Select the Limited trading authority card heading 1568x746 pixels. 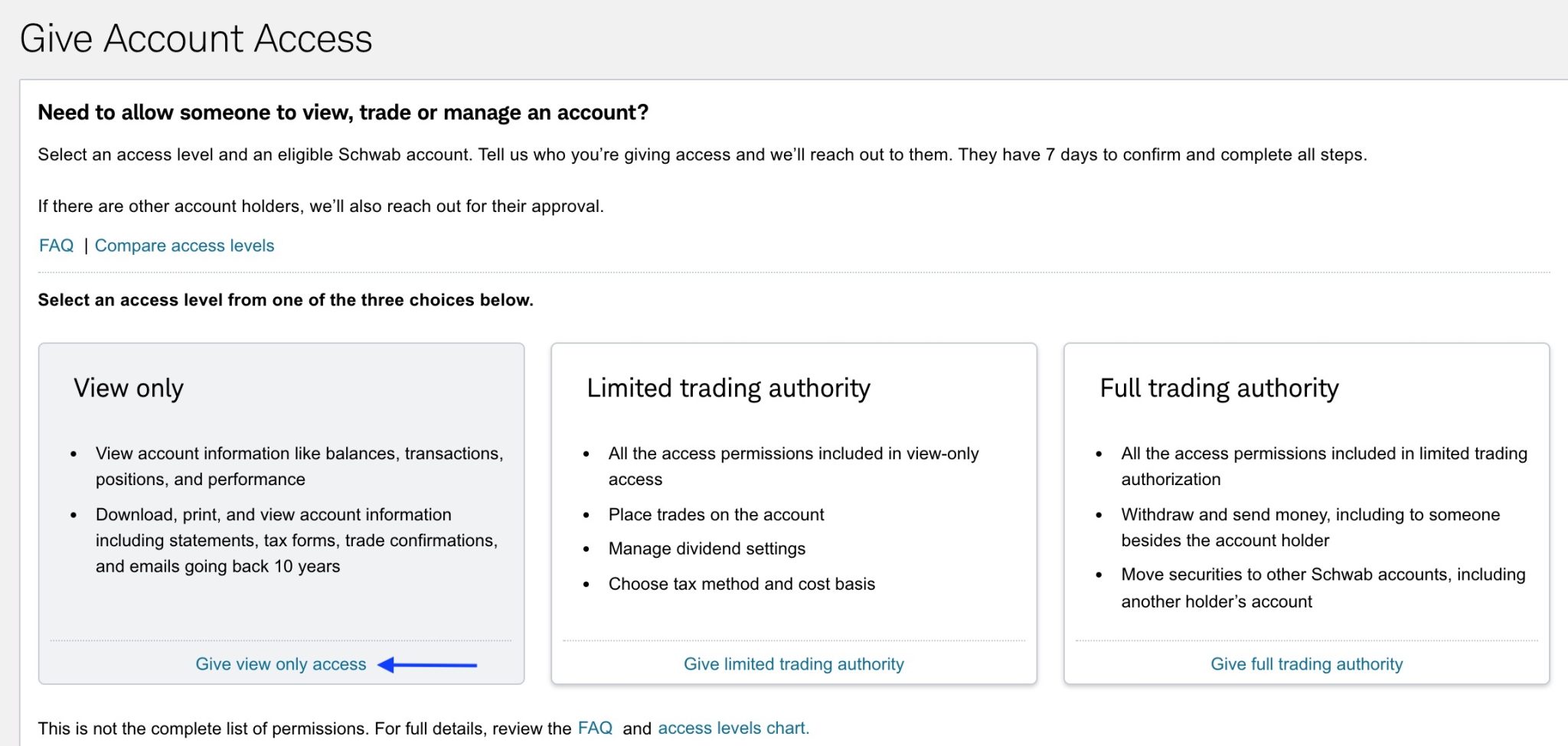tap(728, 388)
